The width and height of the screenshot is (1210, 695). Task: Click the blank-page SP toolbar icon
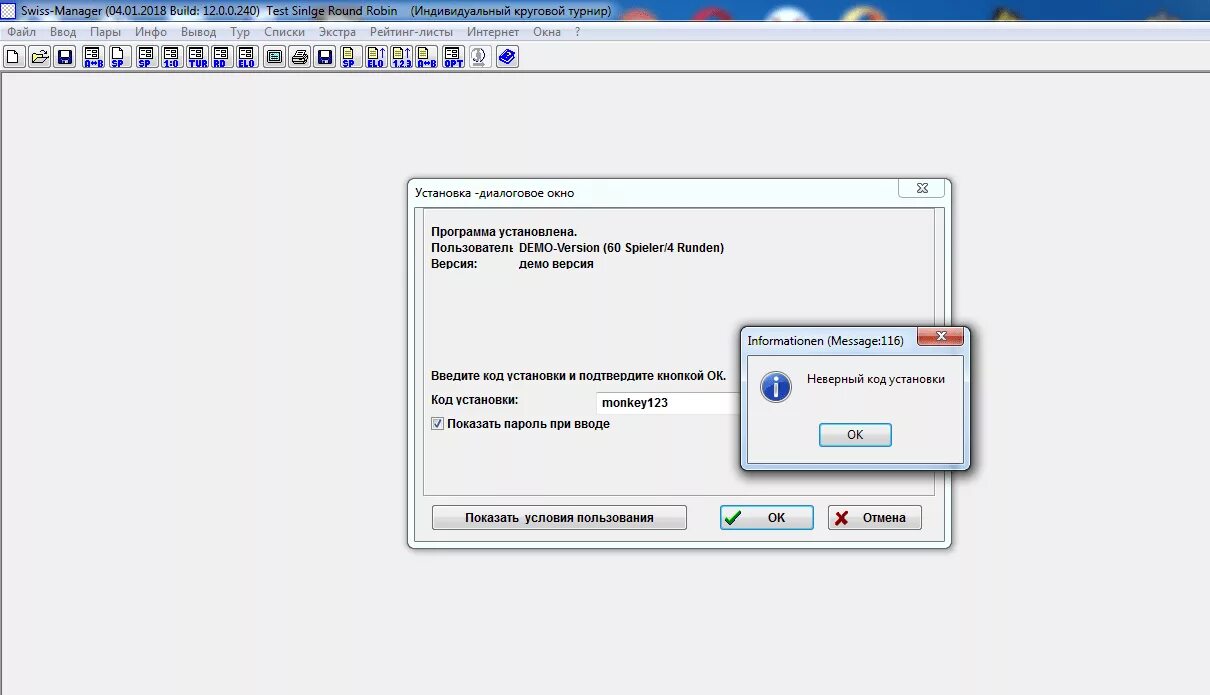(x=118, y=57)
